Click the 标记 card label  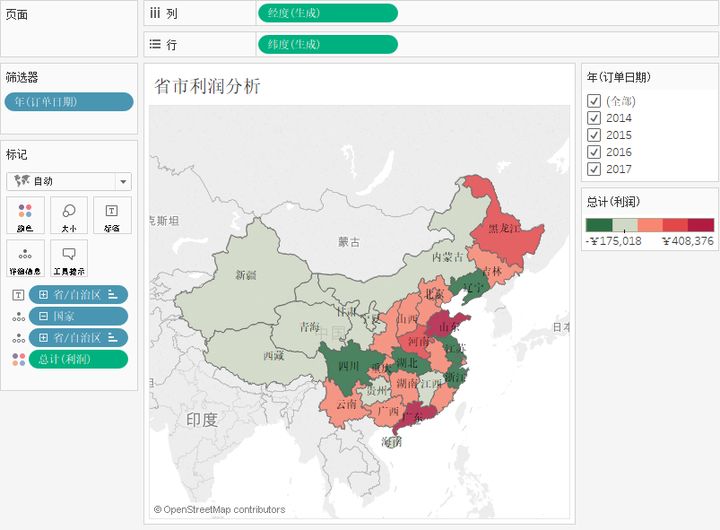pos(17,154)
